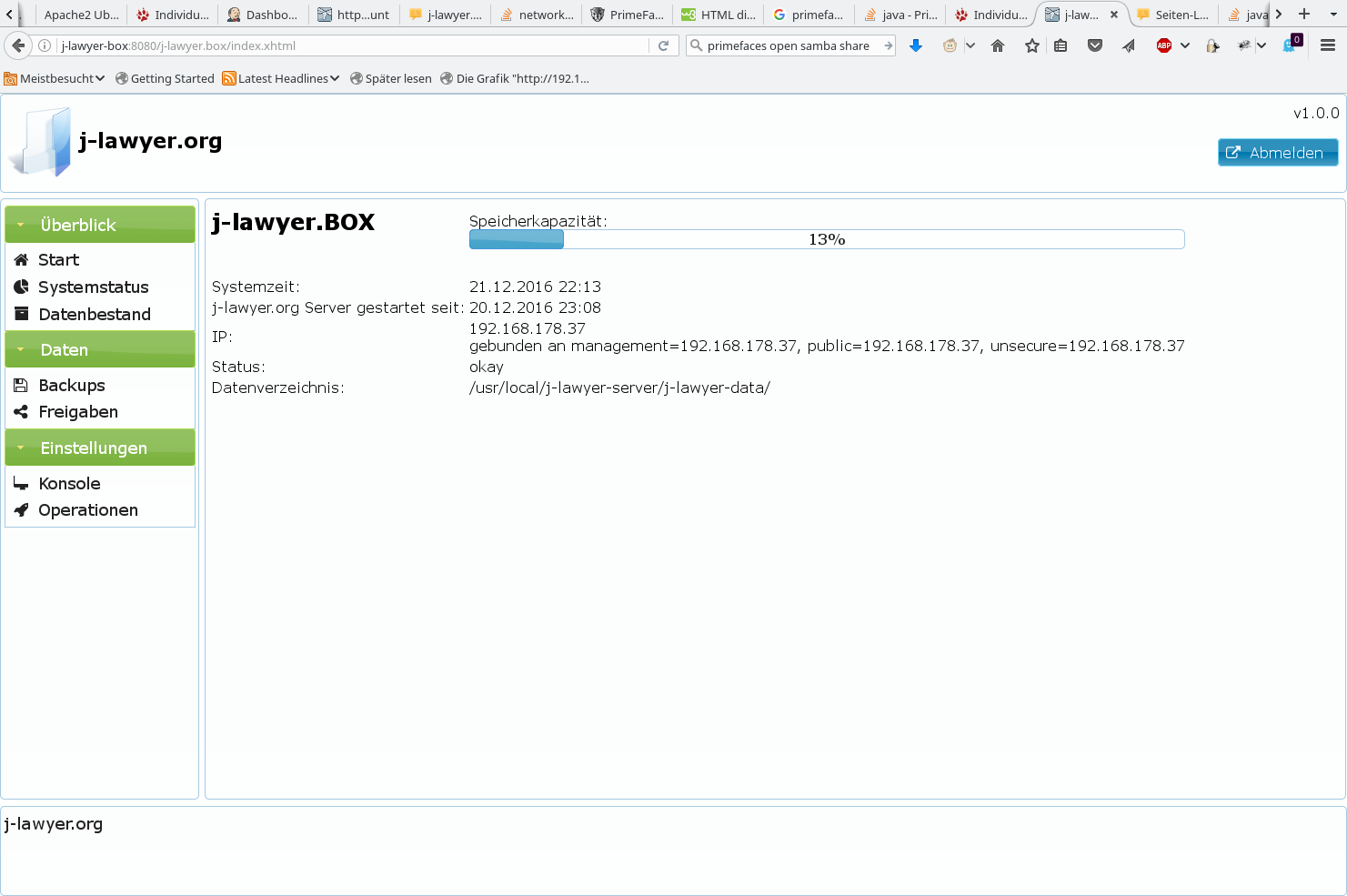Switch to the Apache2 Ub... tab
The width and height of the screenshot is (1347, 896).
(x=80, y=15)
